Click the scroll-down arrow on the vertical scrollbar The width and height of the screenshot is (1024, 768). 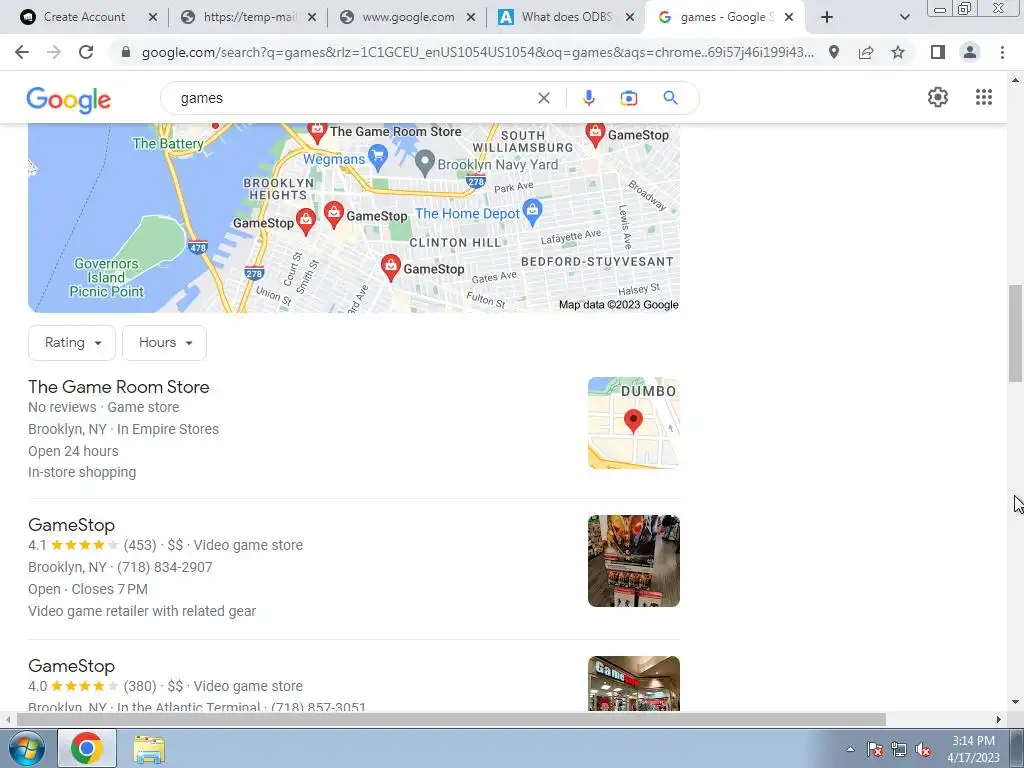tap(1015, 702)
